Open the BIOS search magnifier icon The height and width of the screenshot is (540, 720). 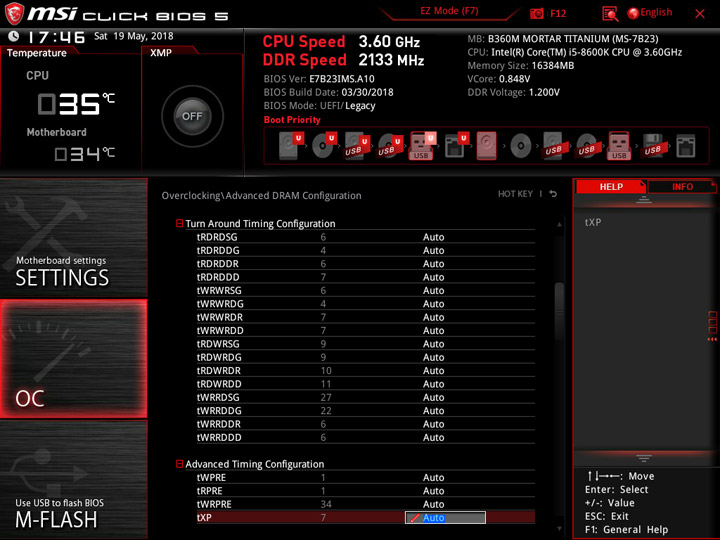point(610,14)
